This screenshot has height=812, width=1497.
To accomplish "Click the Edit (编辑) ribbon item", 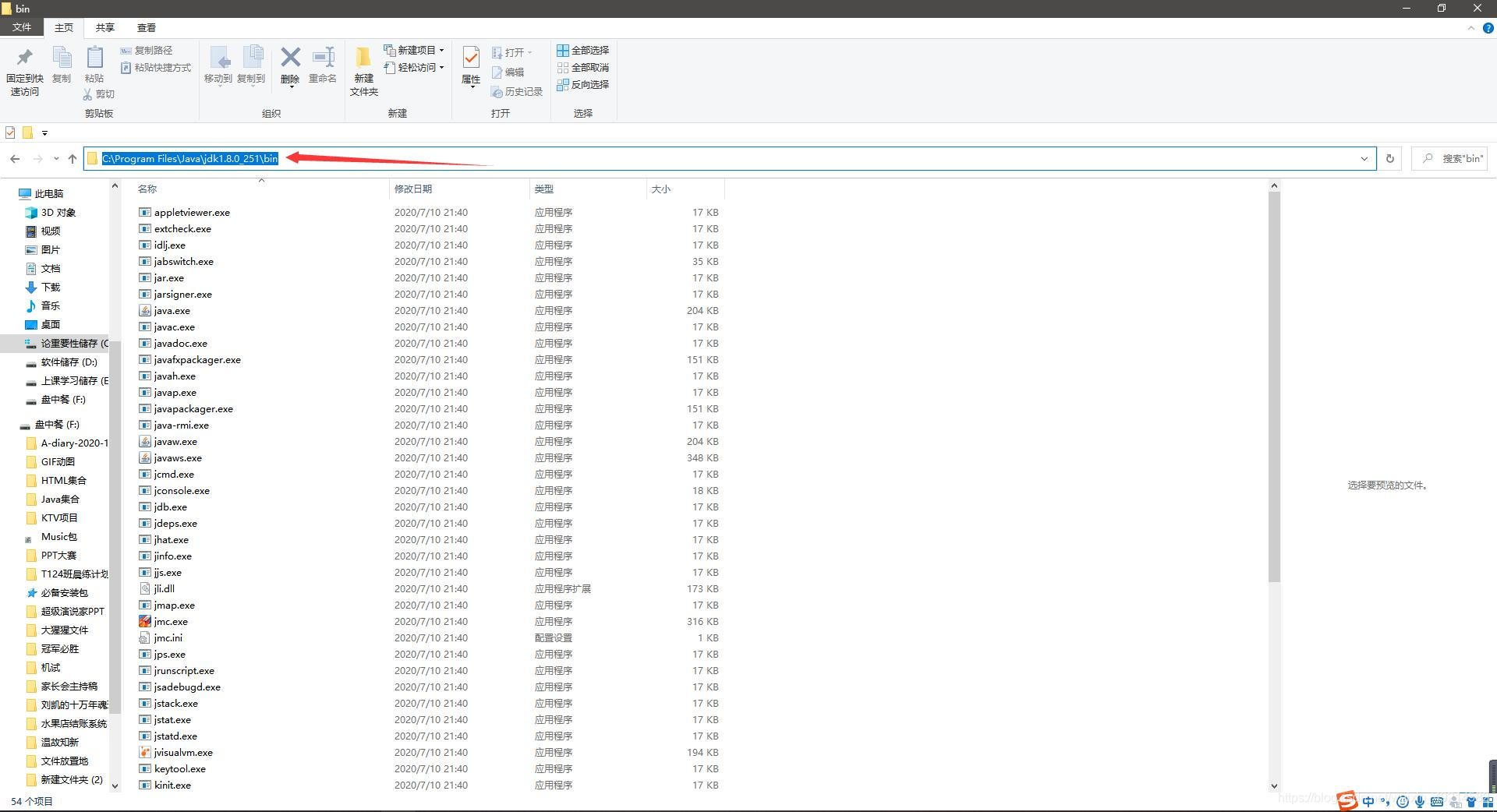I will [508, 72].
